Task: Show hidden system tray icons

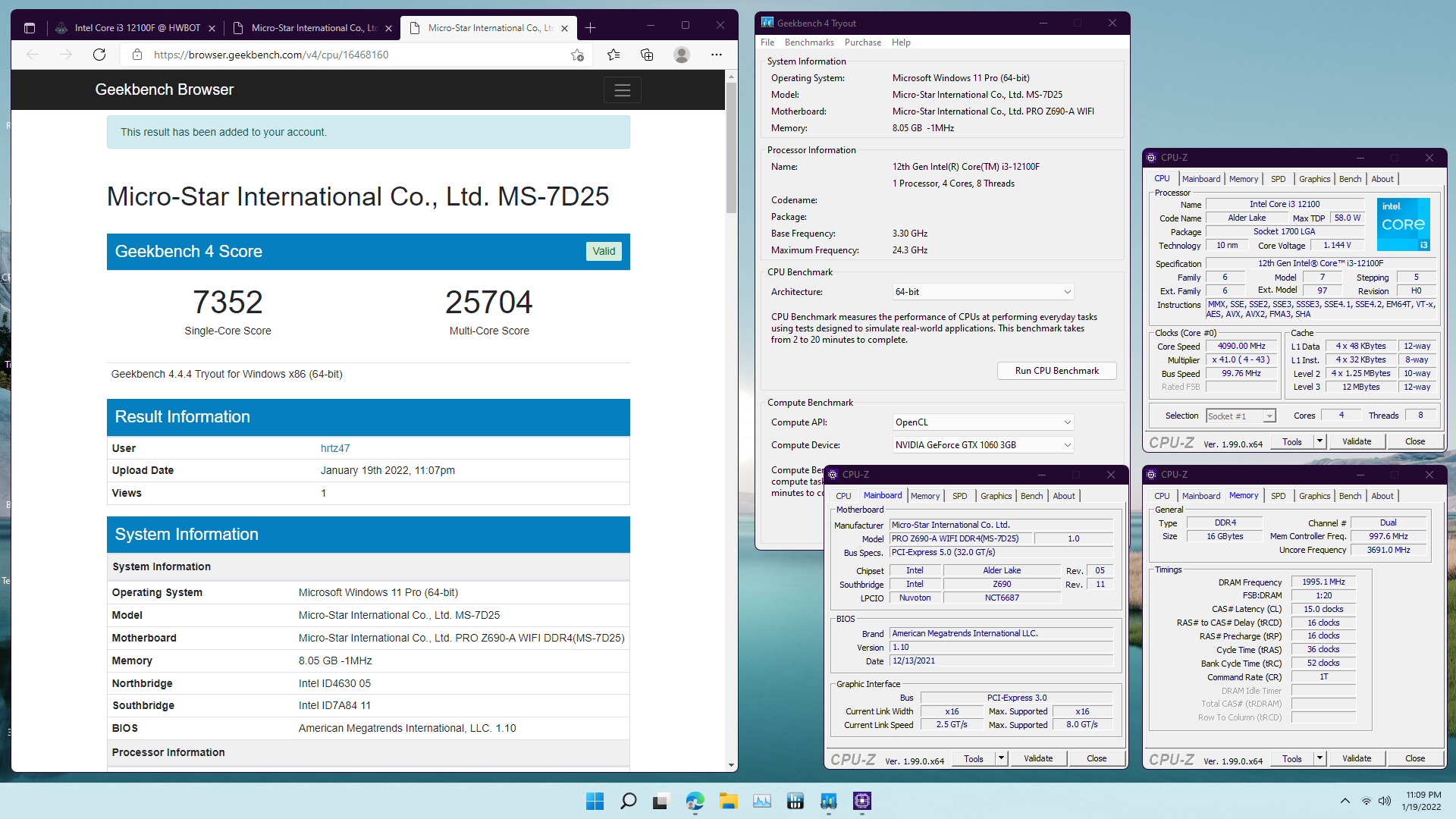Action: pyautogui.click(x=1345, y=801)
